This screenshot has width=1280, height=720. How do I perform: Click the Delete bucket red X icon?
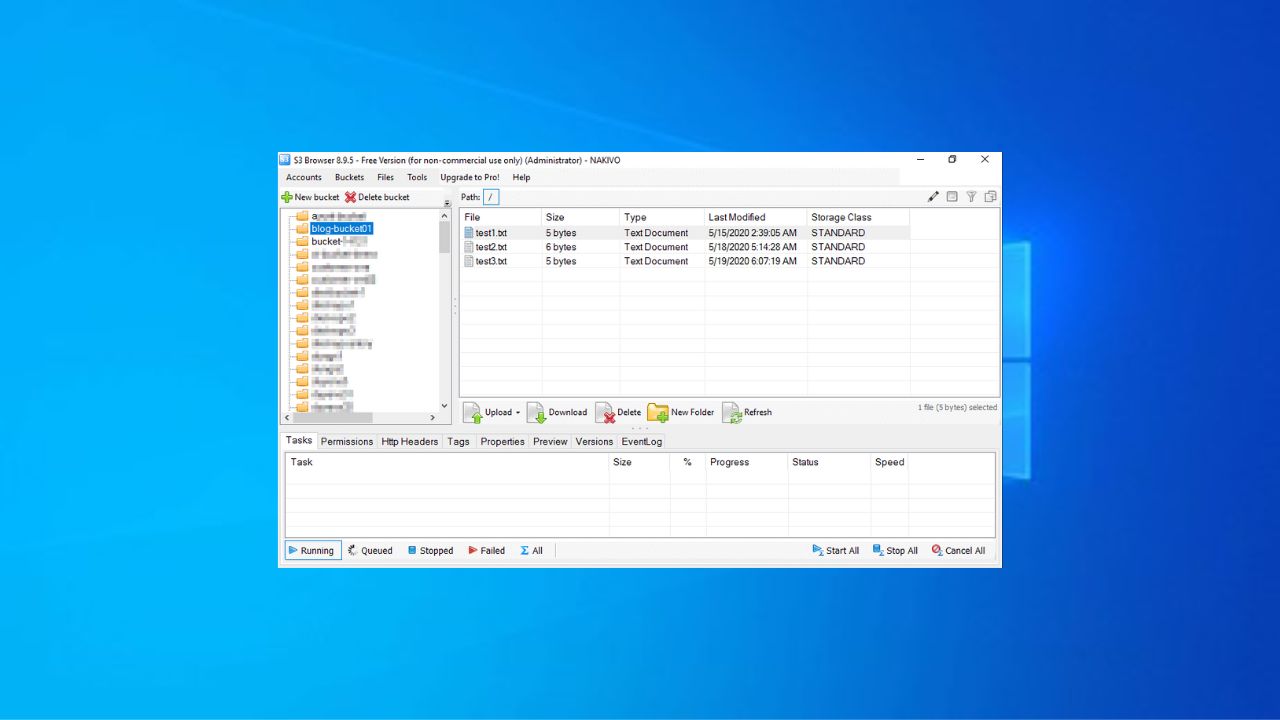click(351, 197)
